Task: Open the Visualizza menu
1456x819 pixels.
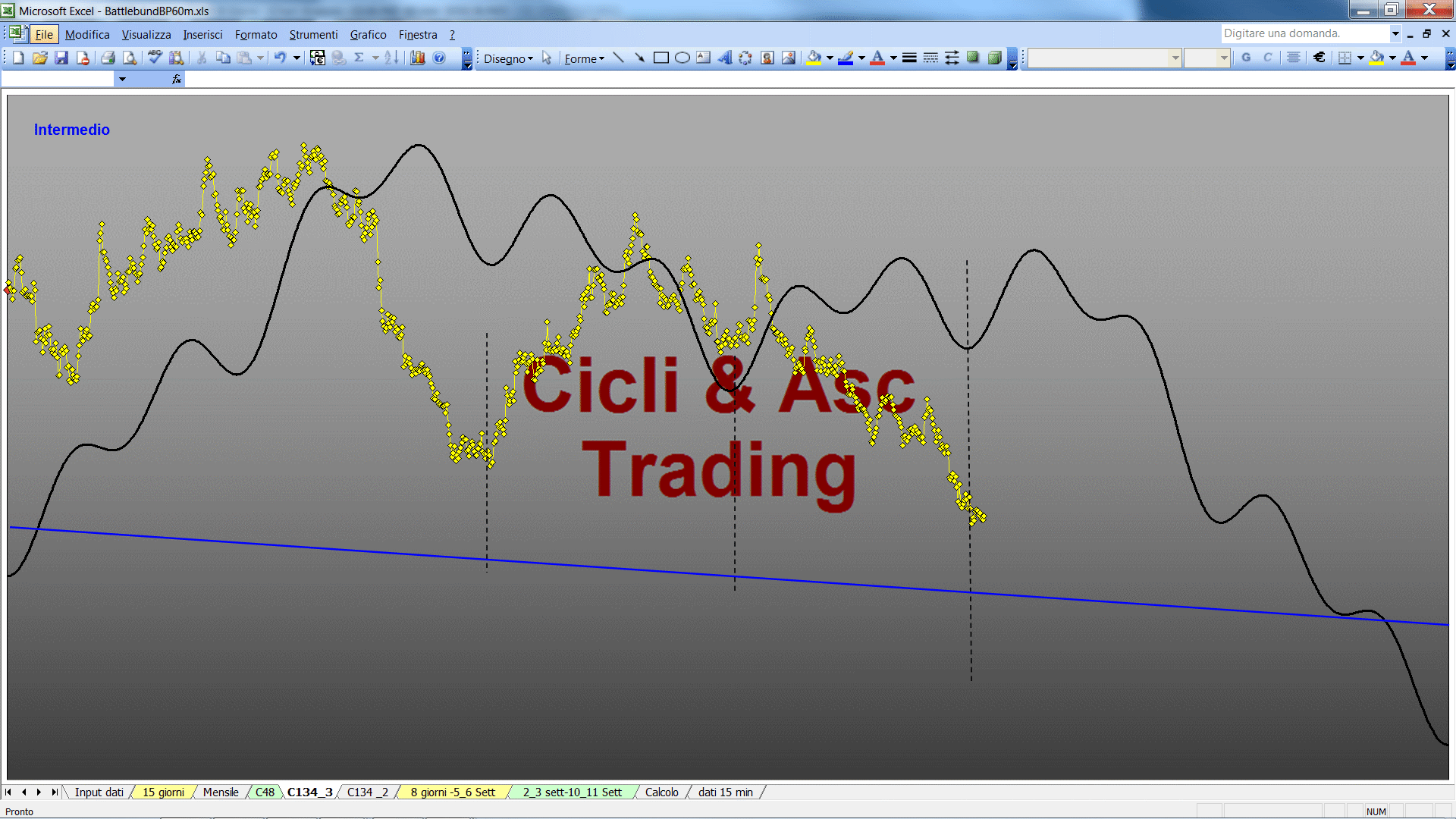Action: 146,34
